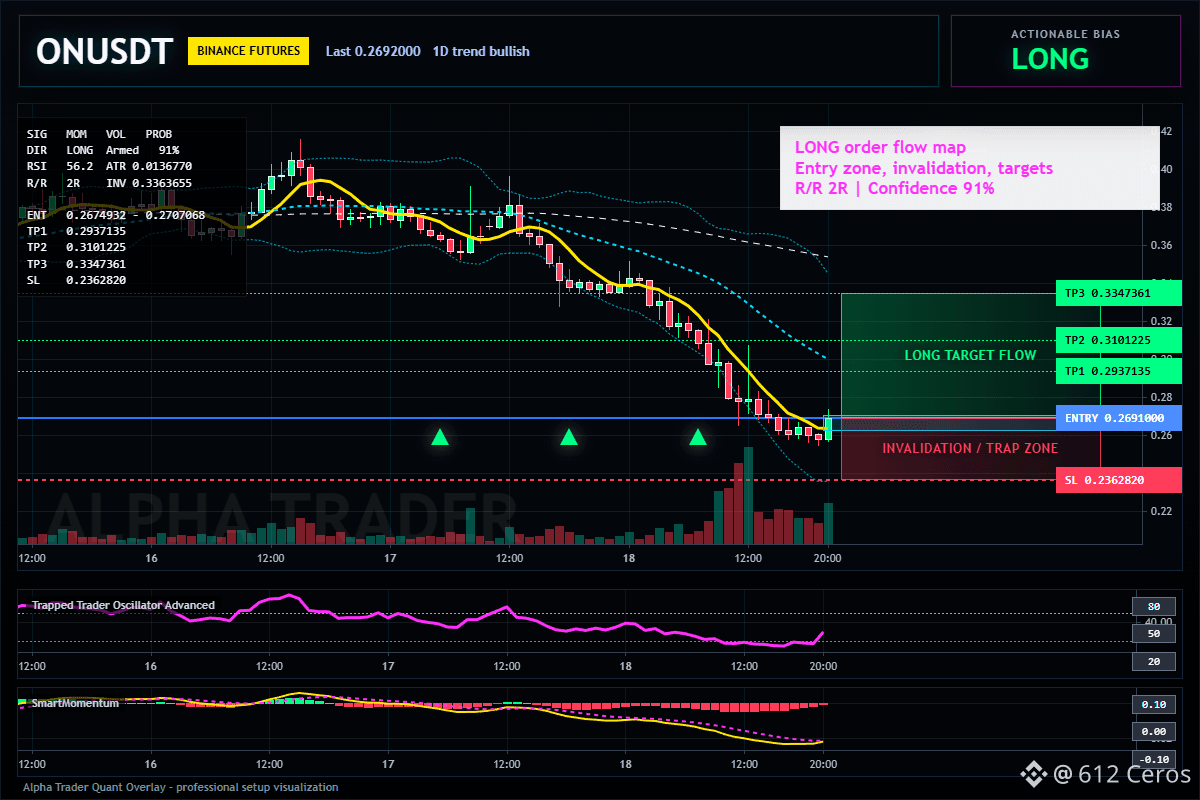Click the 16 date label on main chart axis
This screenshot has height=800, width=1200.
(150, 557)
